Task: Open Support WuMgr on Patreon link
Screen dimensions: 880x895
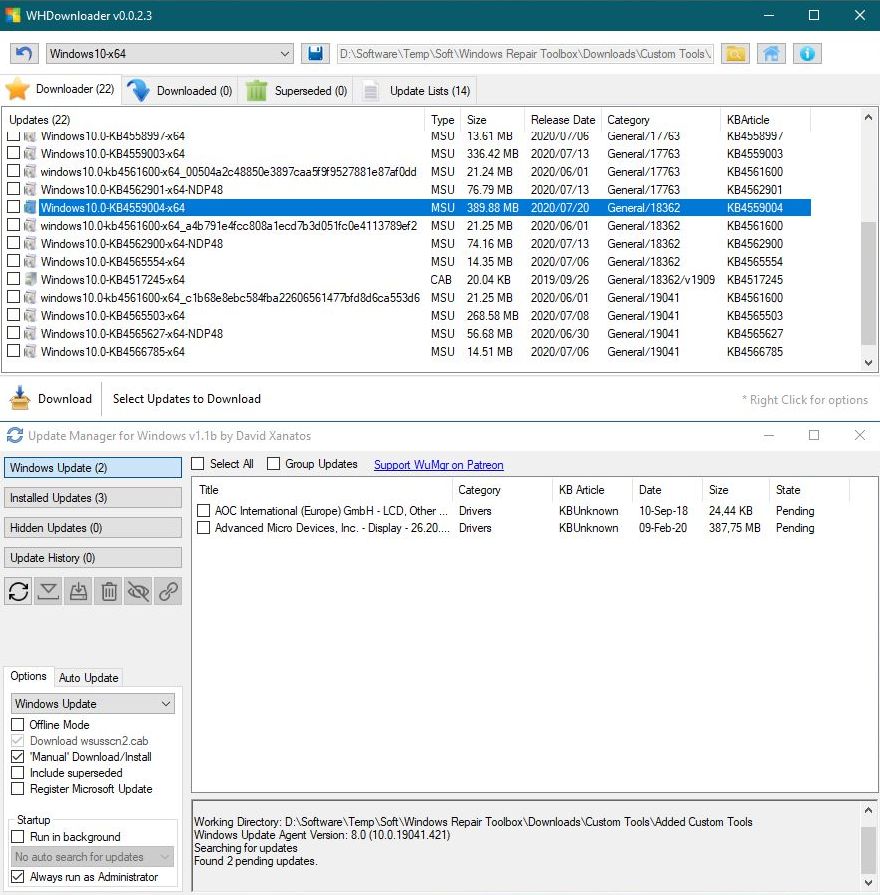Action: [438, 465]
